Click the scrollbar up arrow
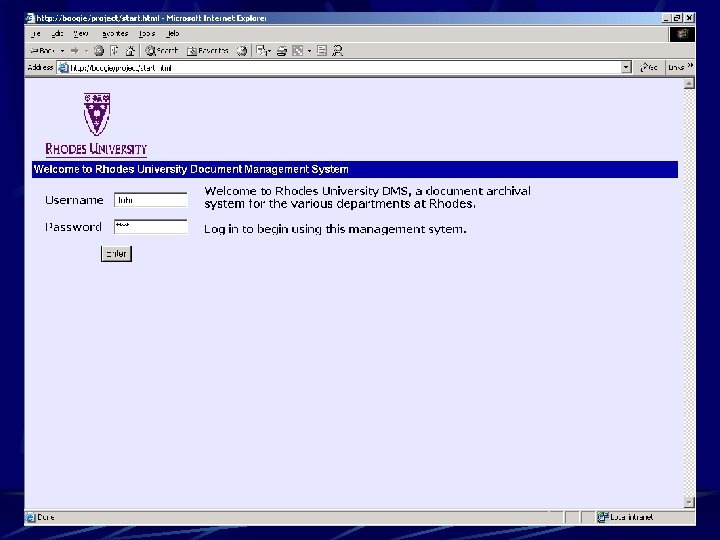Screen dimensions: 720x540 click(x=689, y=84)
